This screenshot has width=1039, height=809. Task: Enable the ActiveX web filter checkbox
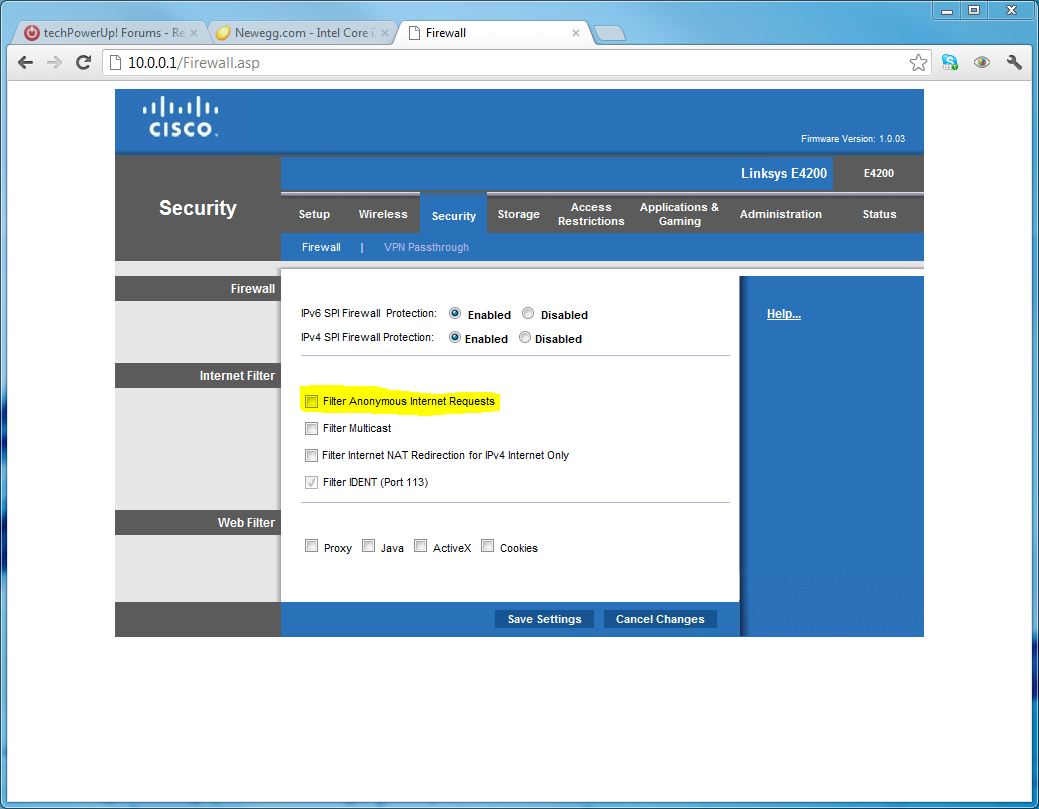[x=420, y=546]
